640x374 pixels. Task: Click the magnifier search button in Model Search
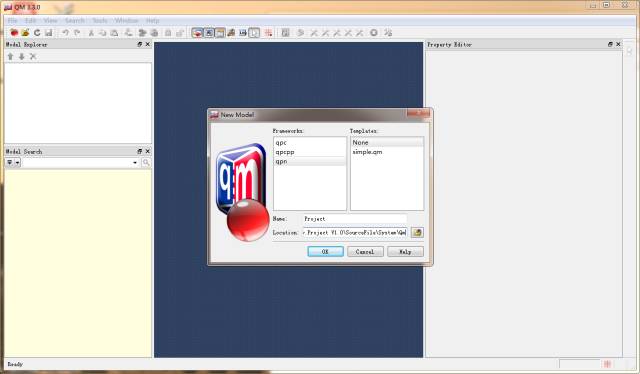pyautogui.click(x=146, y=163)
